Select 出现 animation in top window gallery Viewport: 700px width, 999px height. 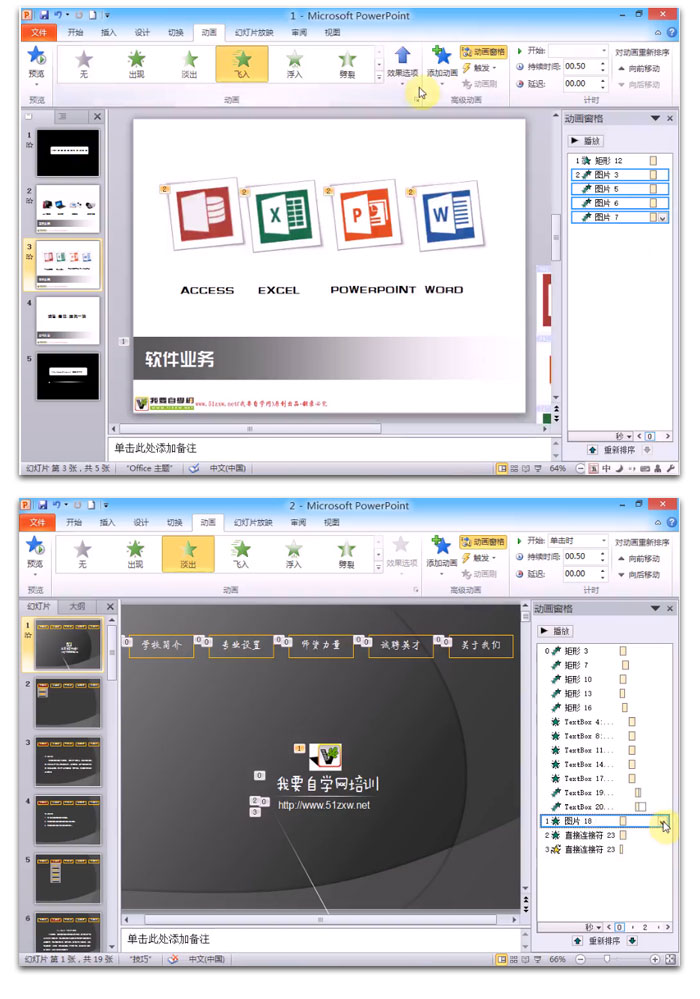pos(136,63)
